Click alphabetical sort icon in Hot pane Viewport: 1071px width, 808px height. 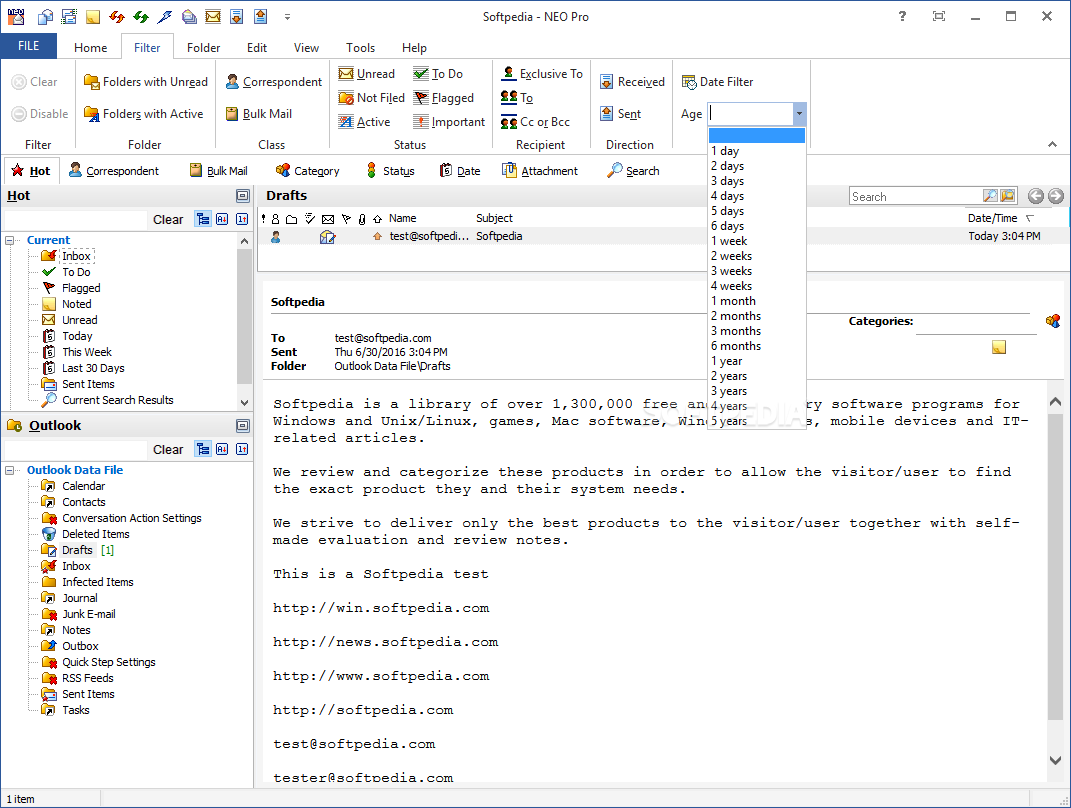222,219
